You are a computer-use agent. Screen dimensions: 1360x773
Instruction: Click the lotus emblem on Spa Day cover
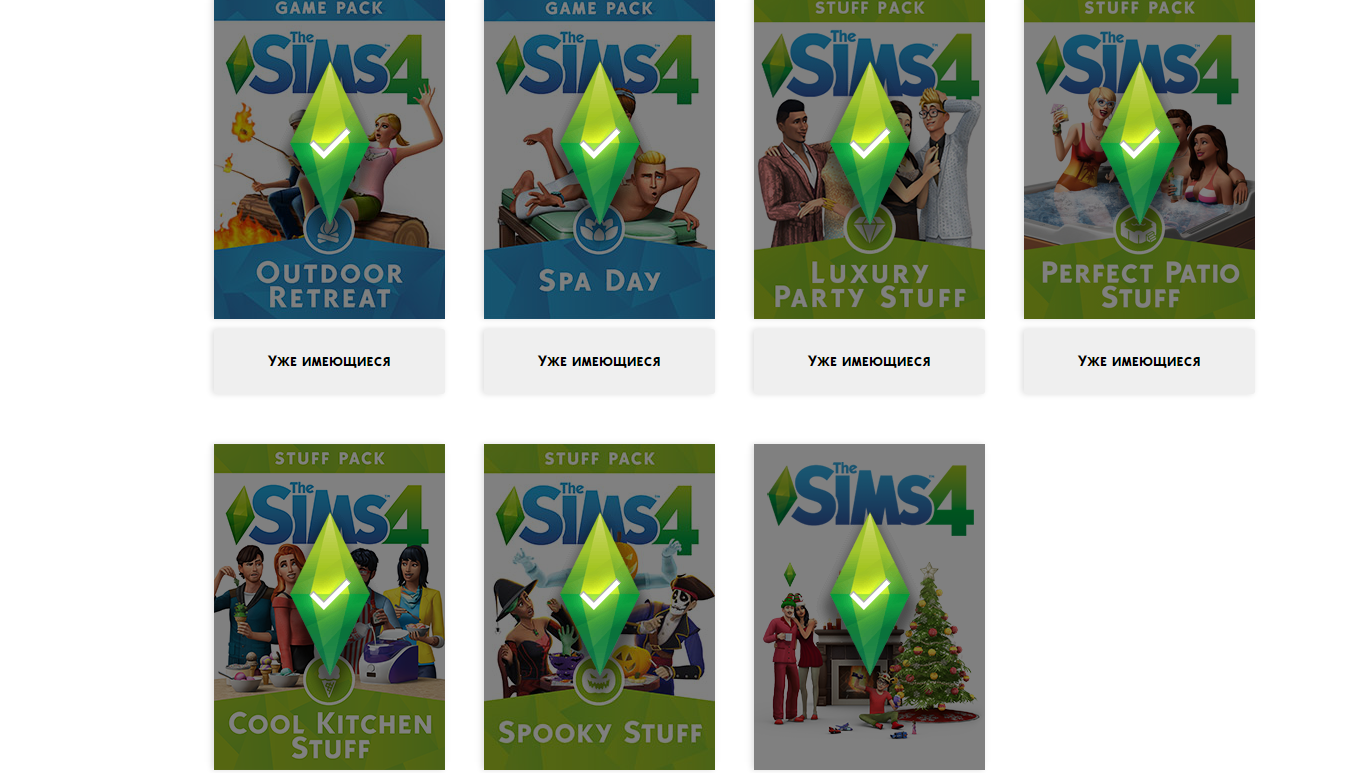point(599,232)
